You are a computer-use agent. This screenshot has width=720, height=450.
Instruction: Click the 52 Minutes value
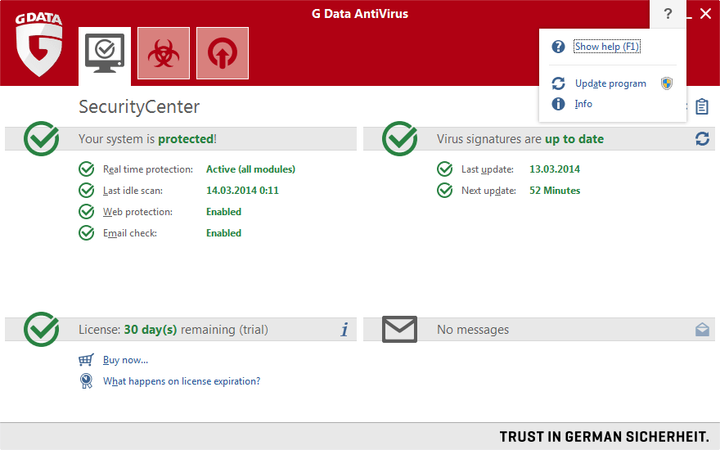pos(555,190)
